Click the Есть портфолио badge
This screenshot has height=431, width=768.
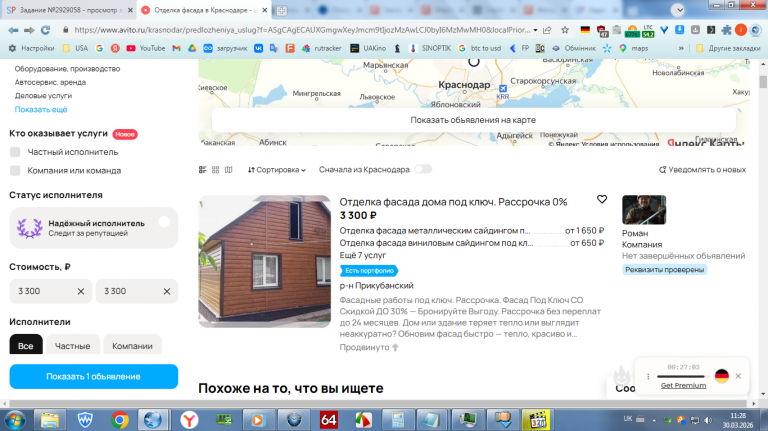[369, 270]
